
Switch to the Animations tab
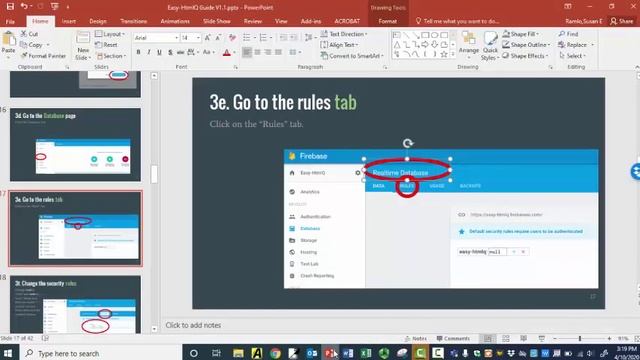pyautogui.click(x=175, y=21)
